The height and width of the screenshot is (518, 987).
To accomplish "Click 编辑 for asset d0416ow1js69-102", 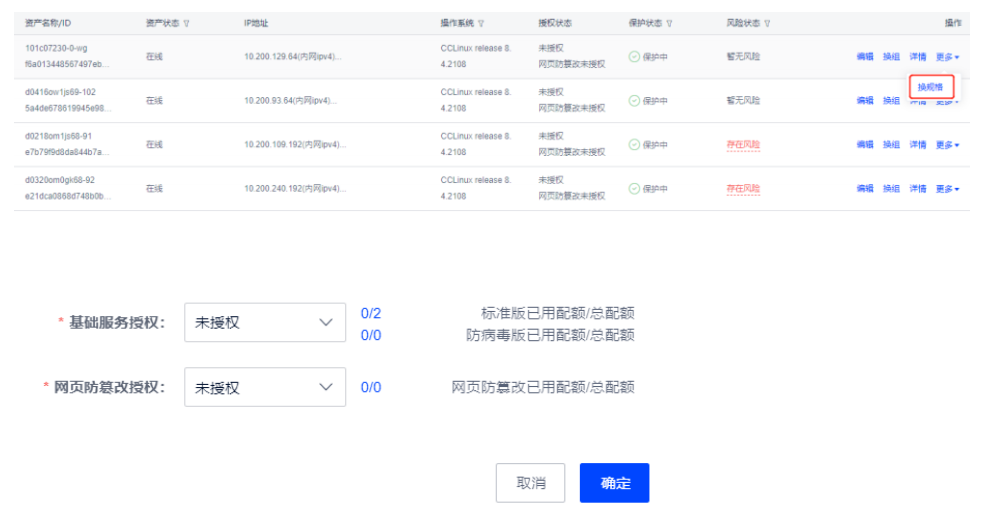I will (865, 101).
